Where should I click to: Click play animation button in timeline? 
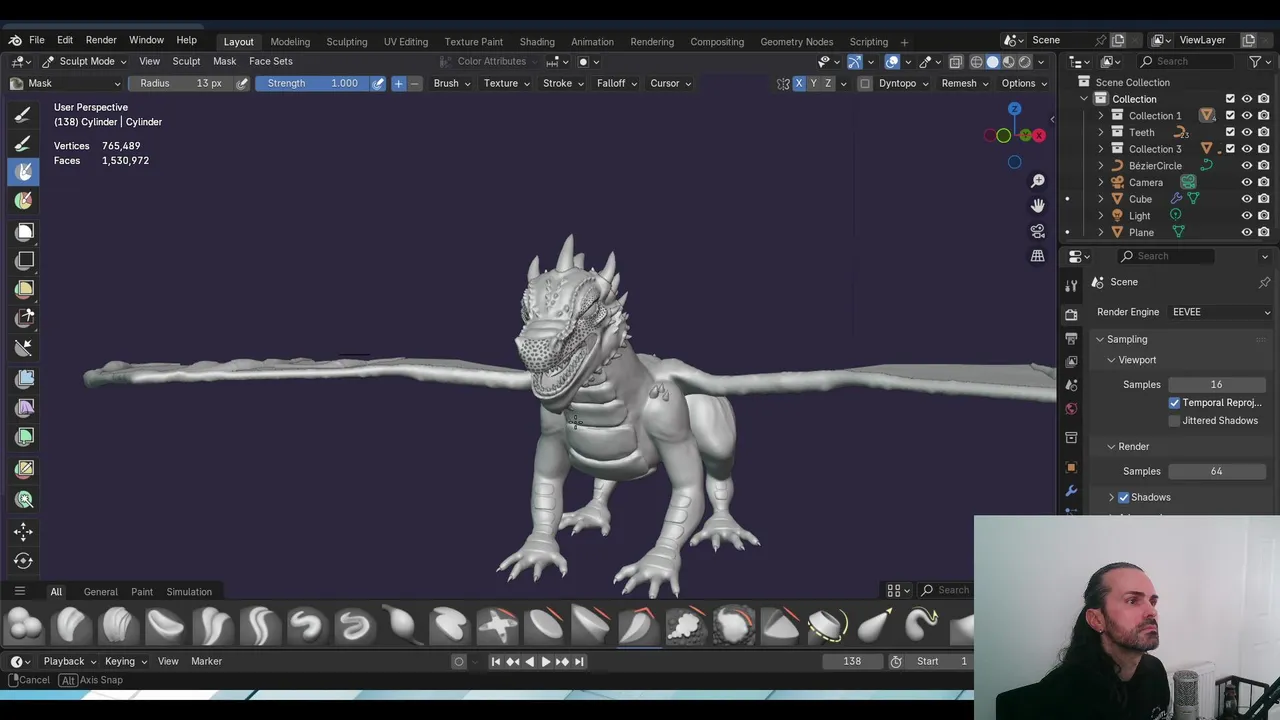[x=545, y=661]
